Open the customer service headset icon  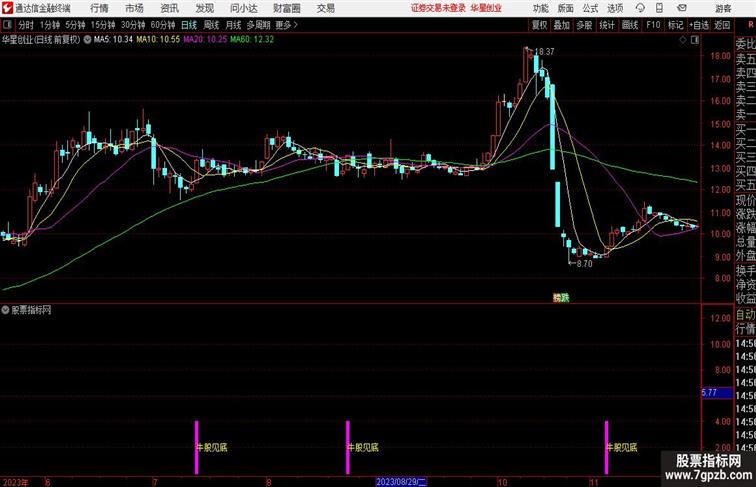tap(640, 8)
